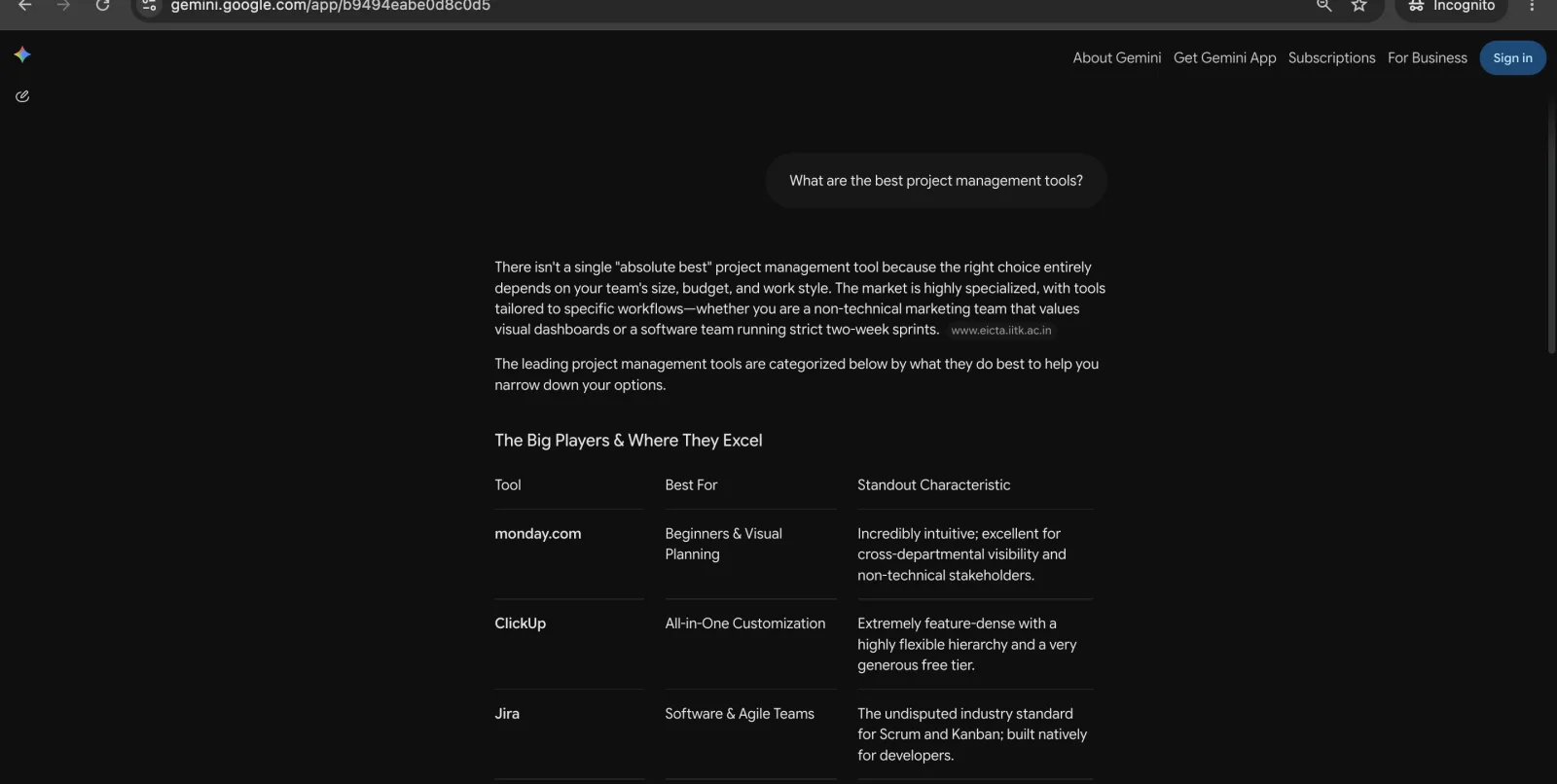Go to the Subscriptions page

1331,58
